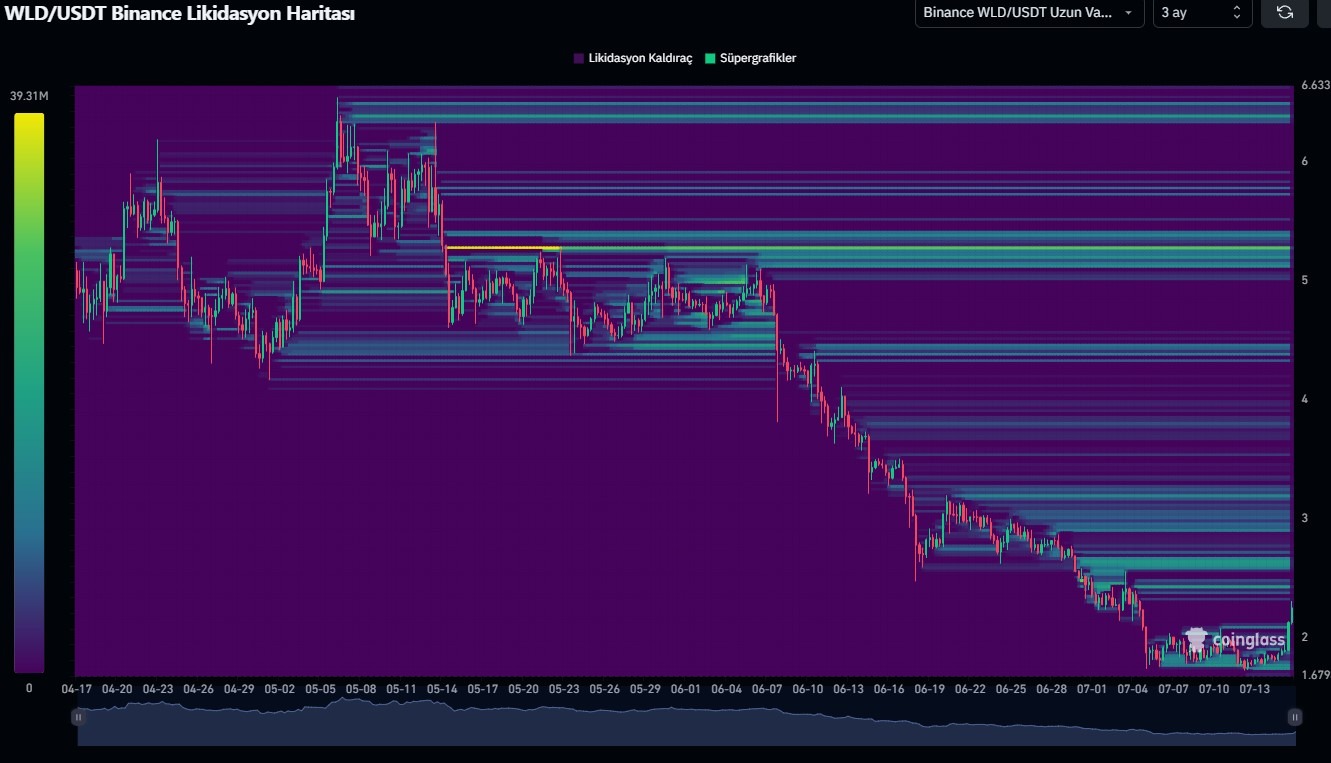Click the 07-01 date axis label
1331x763 pixels.
[1092, 689]
